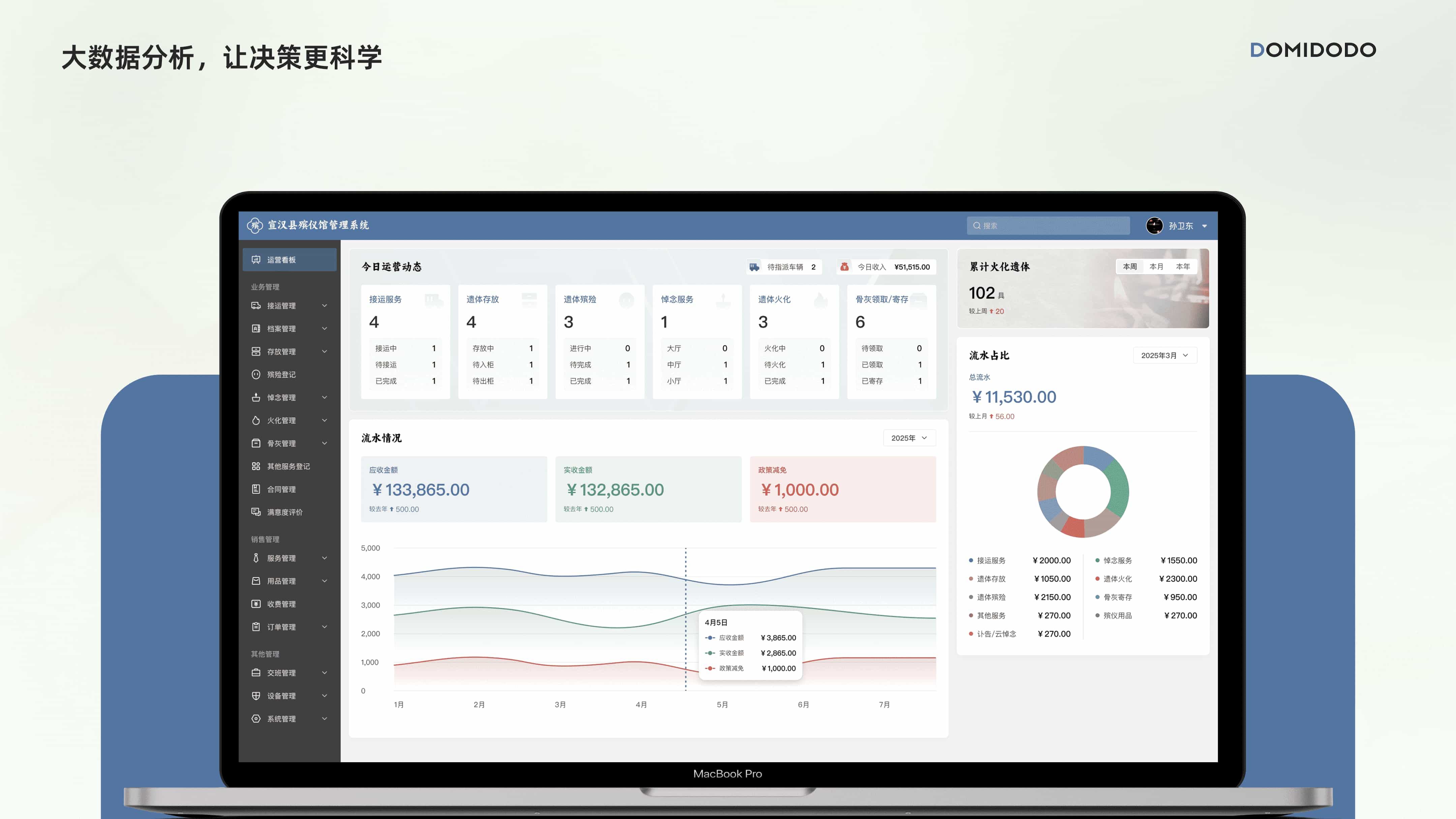Open the 孙卫东 user menu arrow
The height and width of the screenshot is (819, 1456).
click(1205, 226)
